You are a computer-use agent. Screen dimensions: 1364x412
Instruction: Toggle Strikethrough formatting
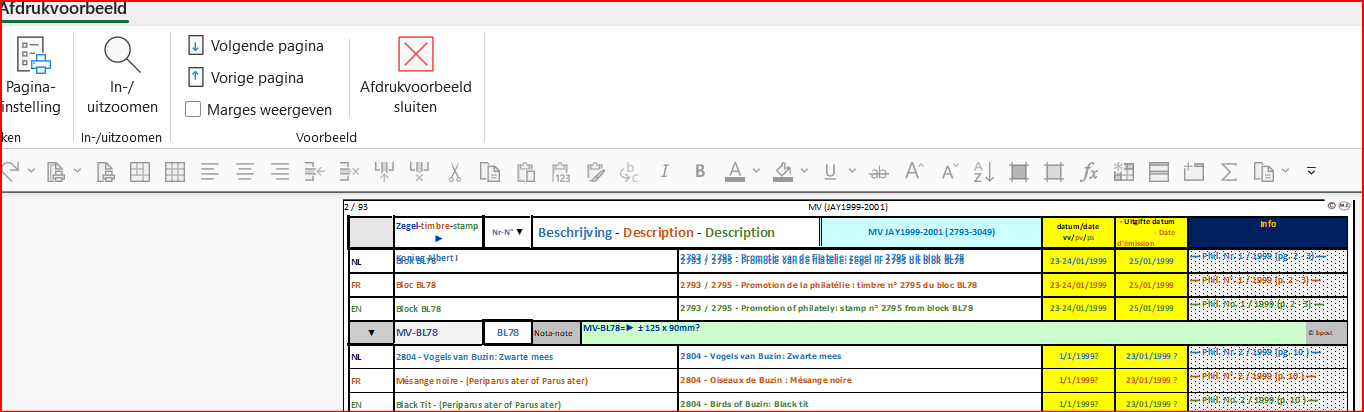[x=880, y=172]
